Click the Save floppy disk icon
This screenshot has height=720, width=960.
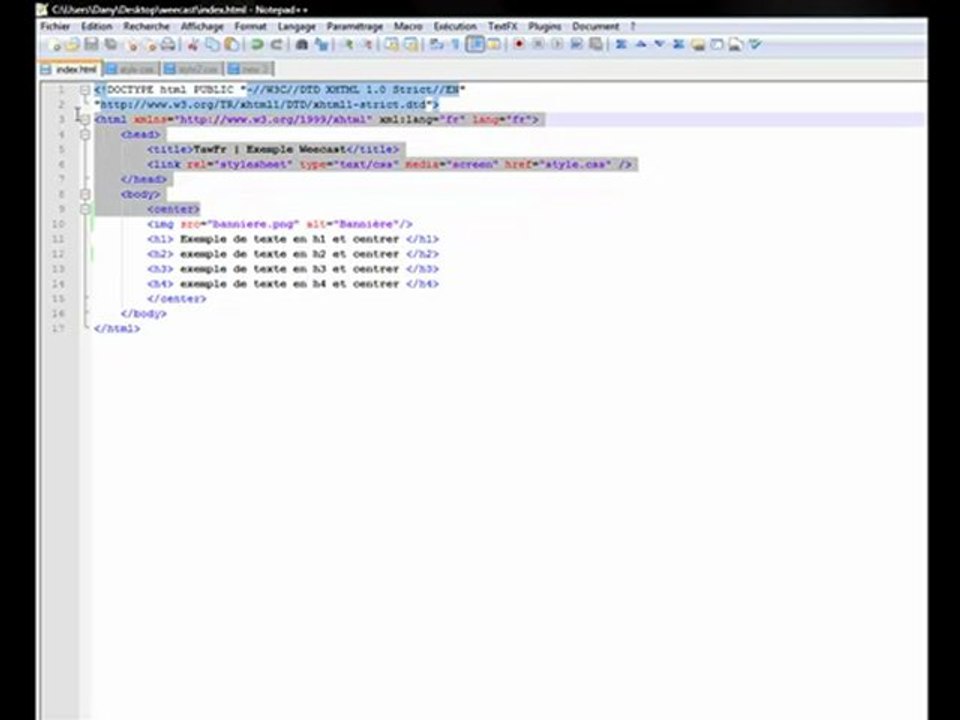click(x=91, y=45)
